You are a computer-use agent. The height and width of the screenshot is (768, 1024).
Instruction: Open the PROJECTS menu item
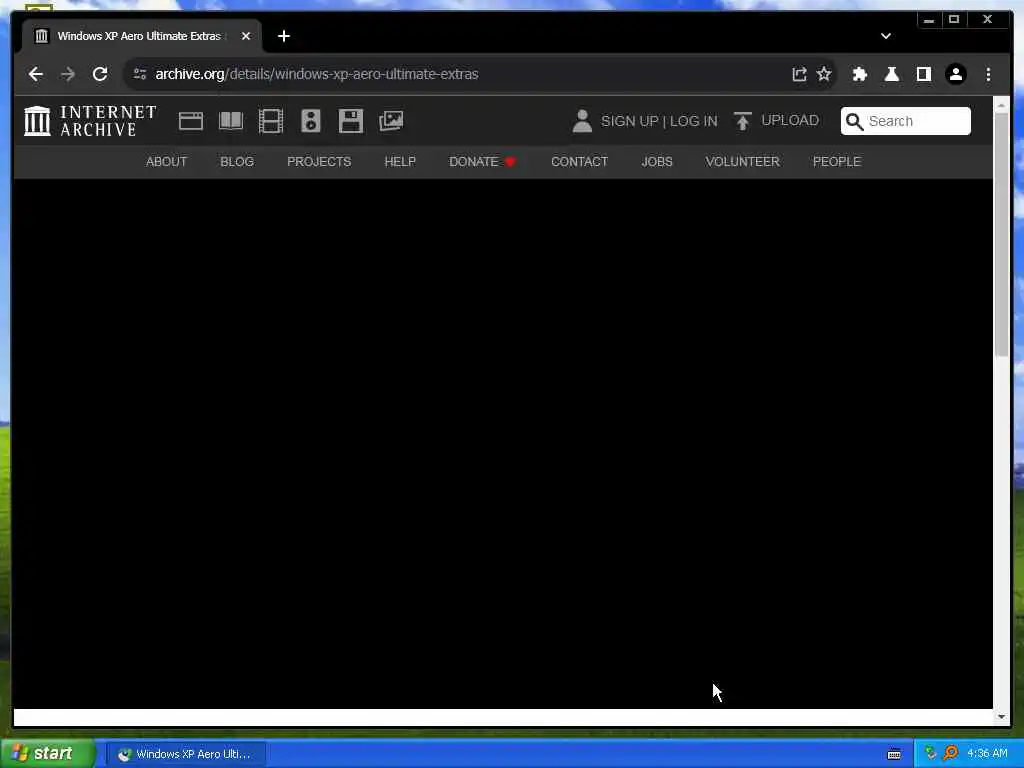pyautogui.click(x=319, y=161)
